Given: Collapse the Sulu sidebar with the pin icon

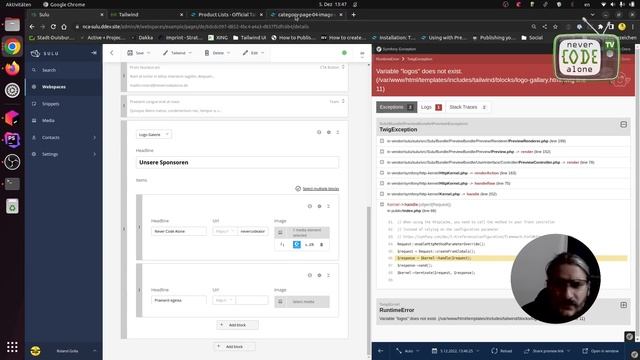Looking at the screenshot, I should pos(94,53).
